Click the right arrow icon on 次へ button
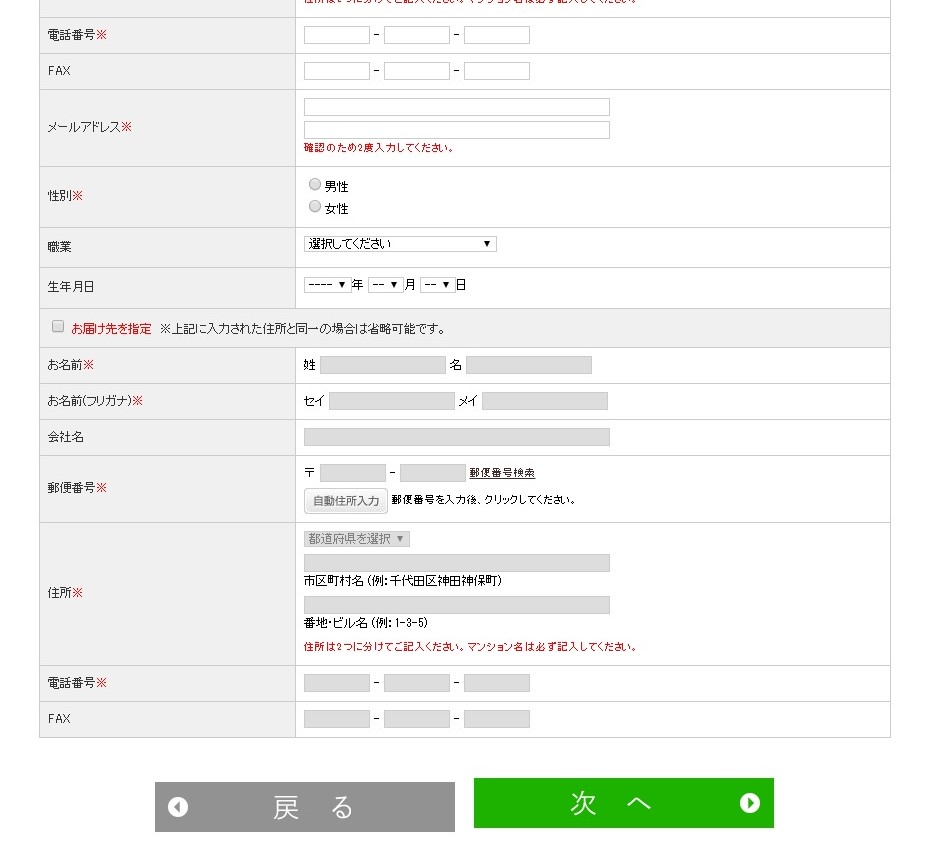927x858 pixels. [750, 802]
